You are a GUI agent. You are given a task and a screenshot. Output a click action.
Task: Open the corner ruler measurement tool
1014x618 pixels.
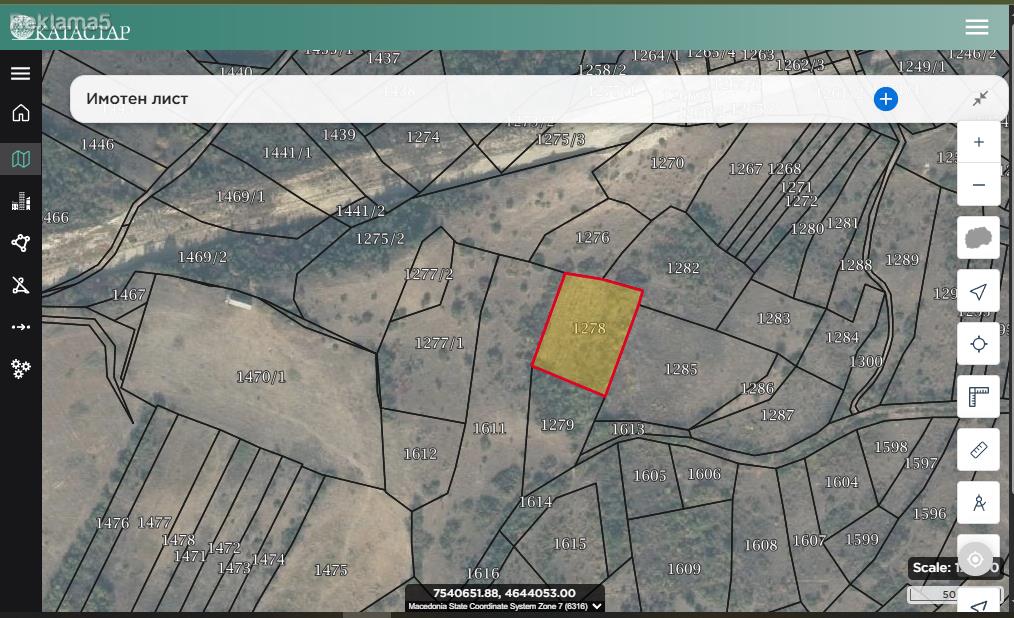pos(978,397)
